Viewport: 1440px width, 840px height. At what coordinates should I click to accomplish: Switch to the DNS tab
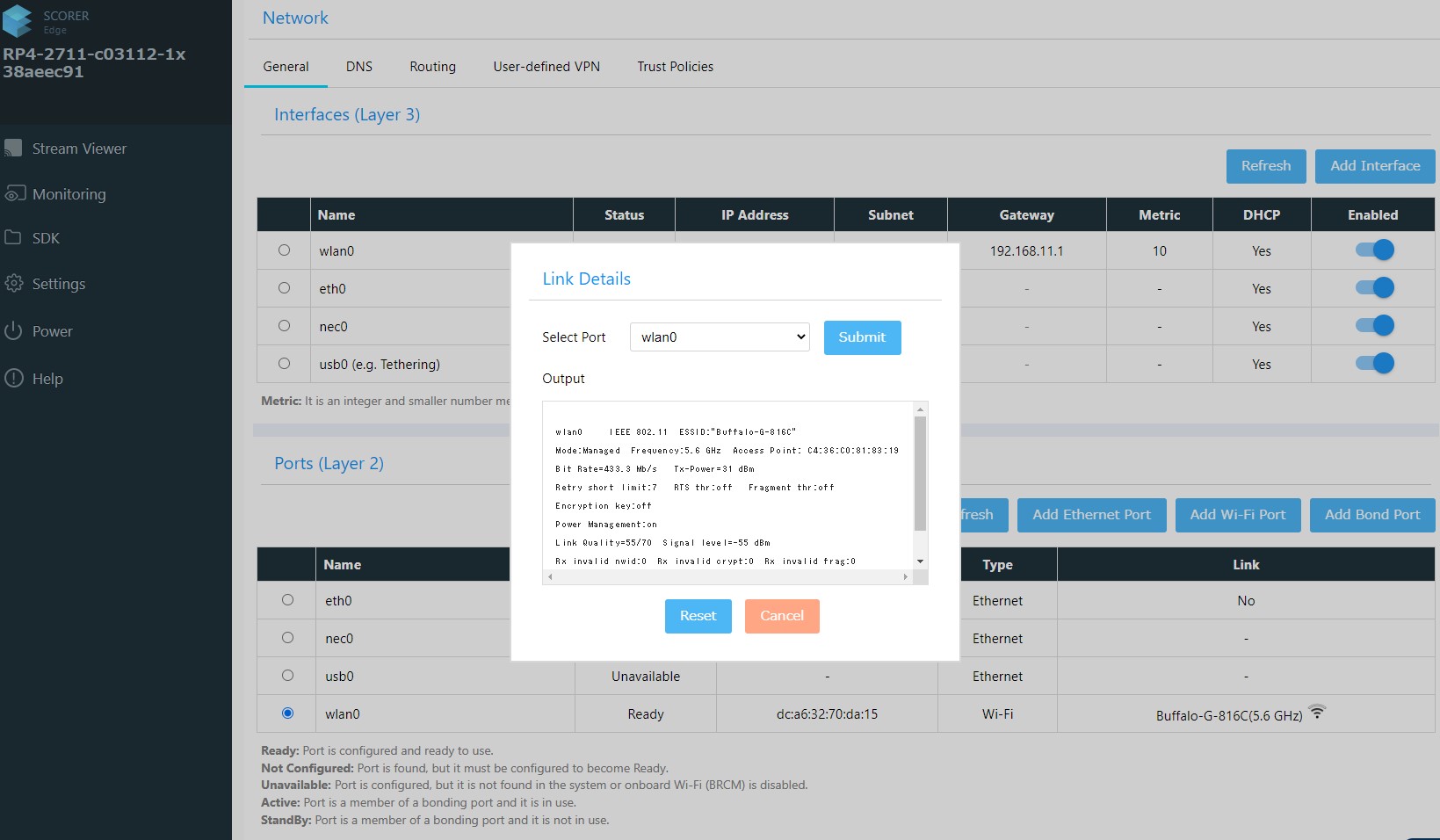click(358, 67)
